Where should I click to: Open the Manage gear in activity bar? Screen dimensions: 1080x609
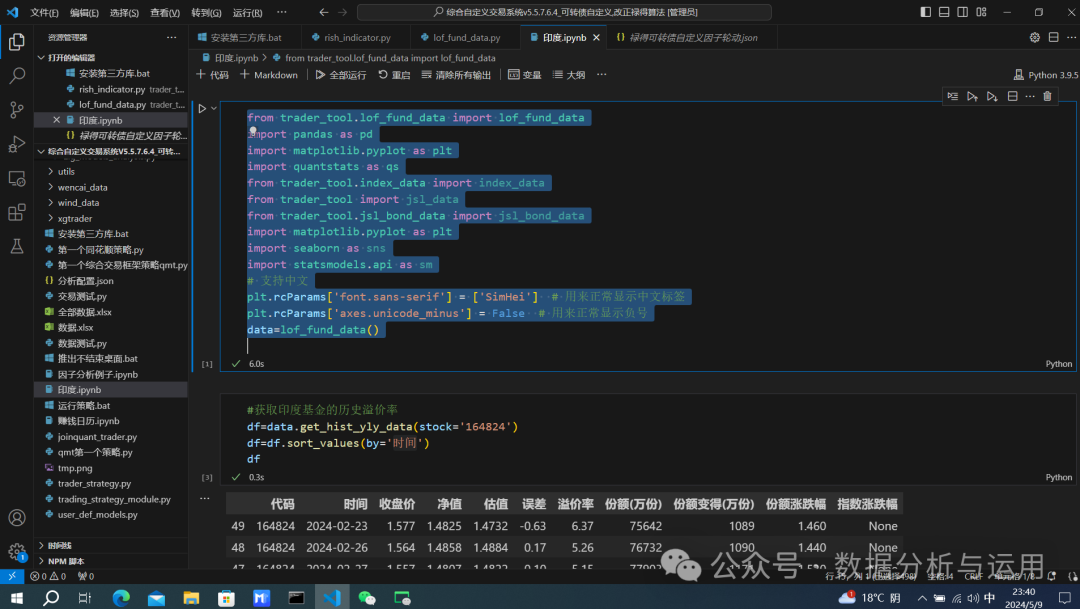[17, 551]
